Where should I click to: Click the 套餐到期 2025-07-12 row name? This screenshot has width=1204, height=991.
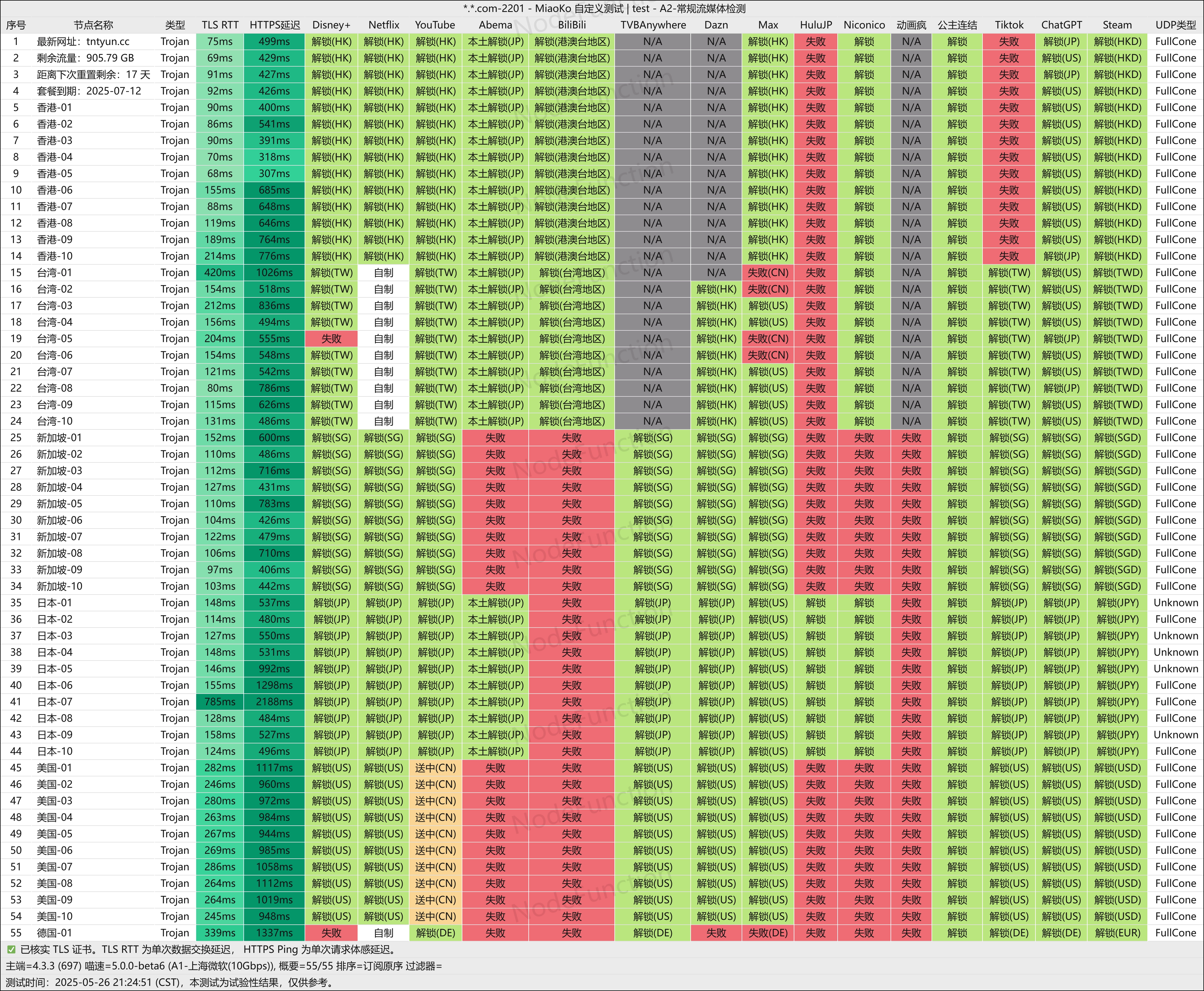89,91
